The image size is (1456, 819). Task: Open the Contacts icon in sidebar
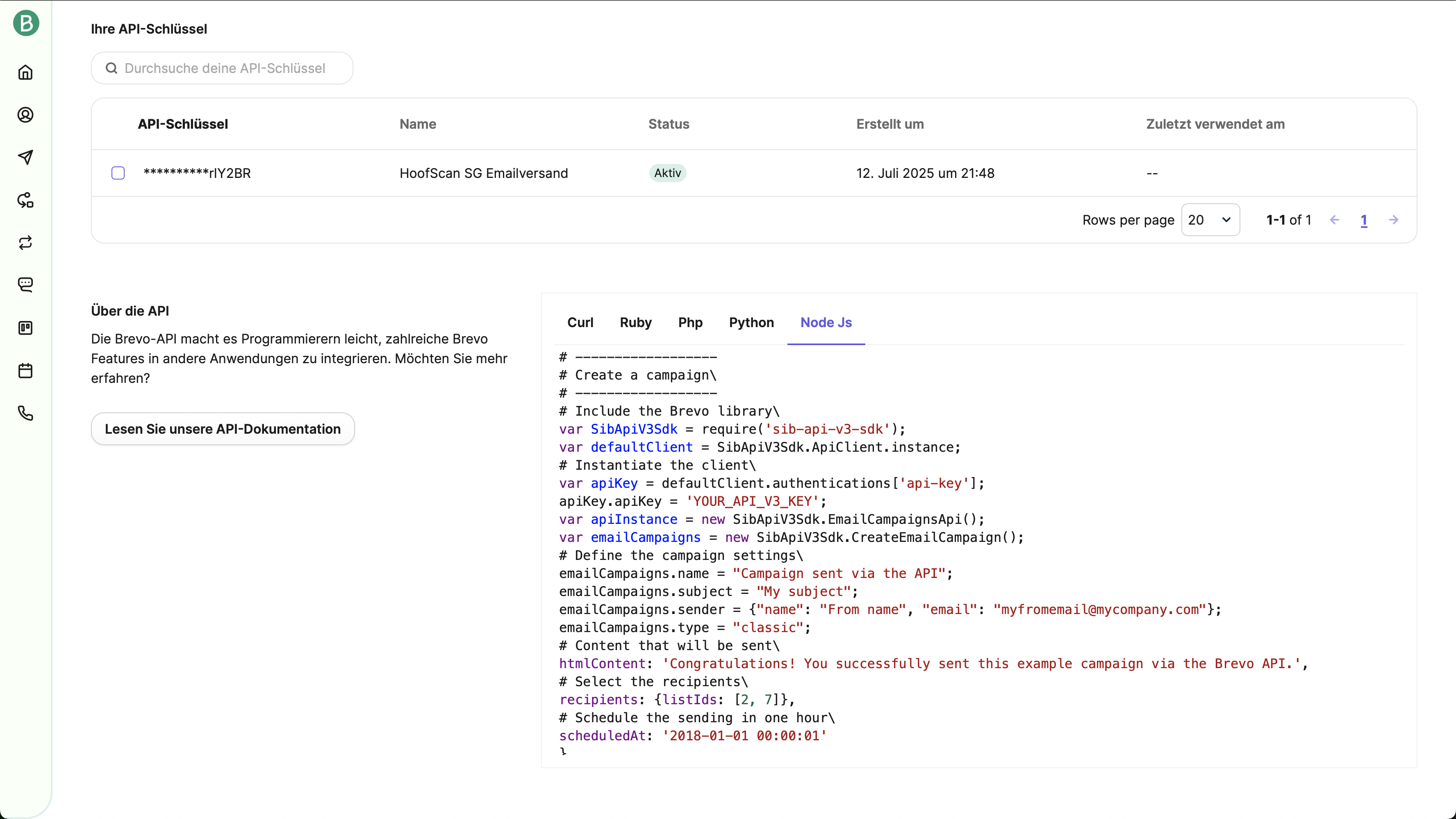click(x=25, y=115)
